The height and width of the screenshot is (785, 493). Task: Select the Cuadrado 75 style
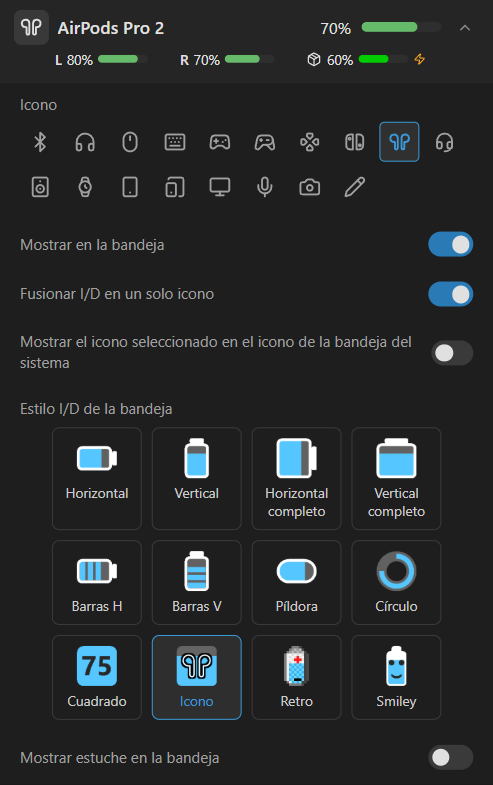(x=97, y=677)
